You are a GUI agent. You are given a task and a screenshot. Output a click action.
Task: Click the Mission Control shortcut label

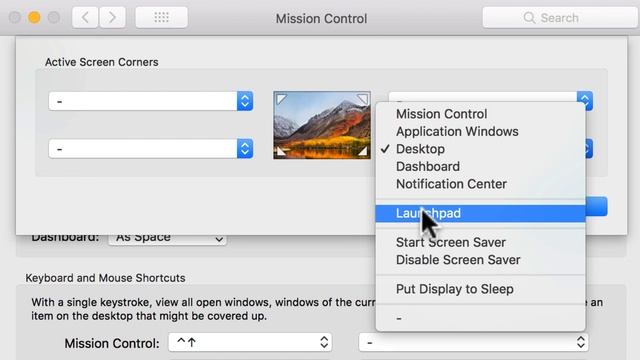coord(112,343)
